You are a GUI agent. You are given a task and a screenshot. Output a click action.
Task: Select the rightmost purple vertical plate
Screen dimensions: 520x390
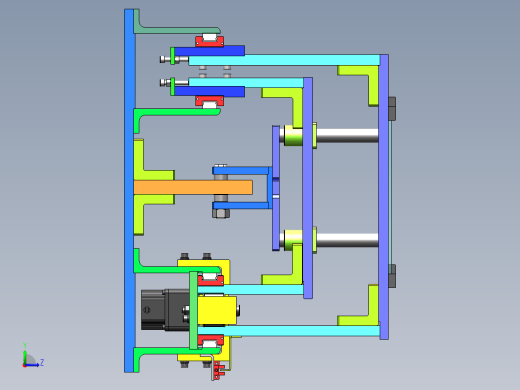384,197
